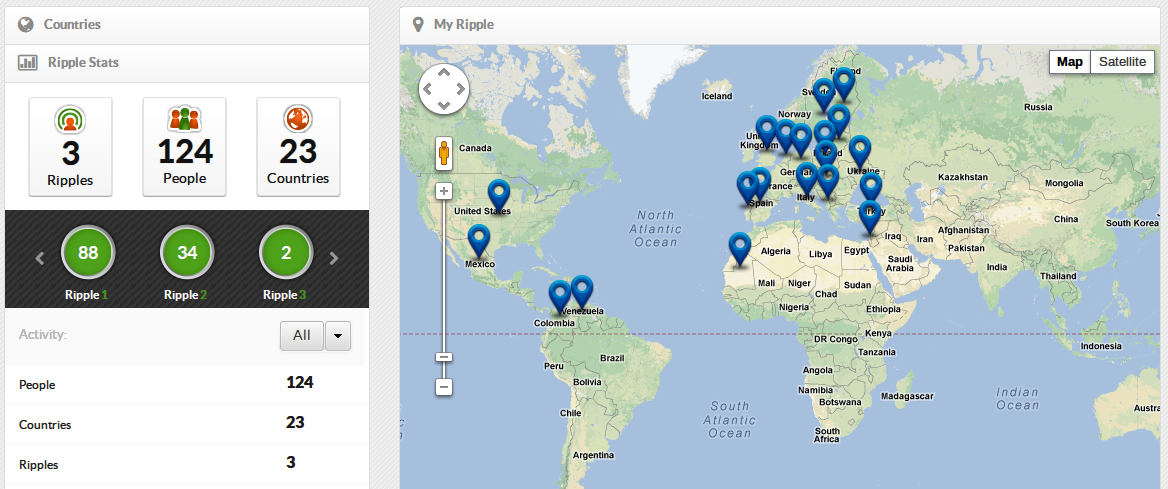Click the orange globe icon in Countries card

pos(298,119)
